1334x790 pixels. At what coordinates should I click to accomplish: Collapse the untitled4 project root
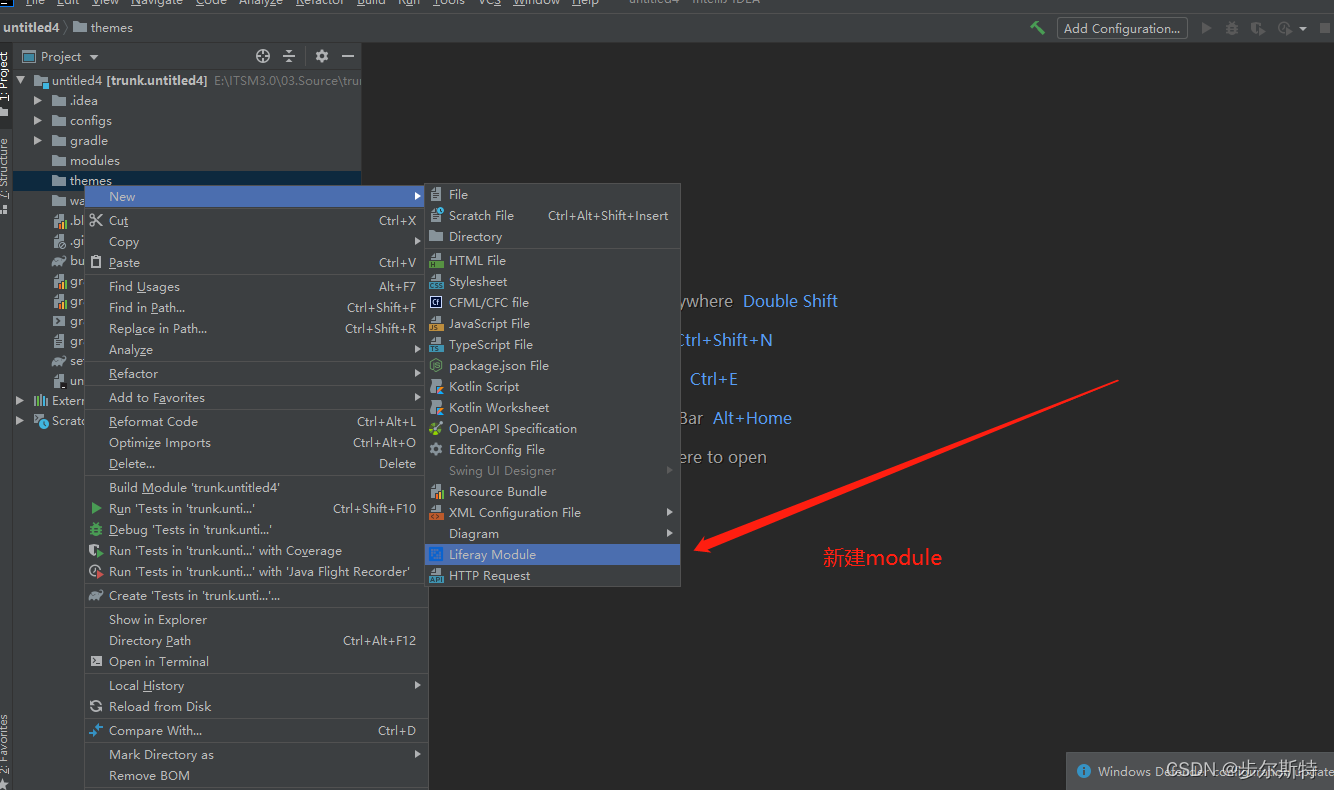click(21, 80)
